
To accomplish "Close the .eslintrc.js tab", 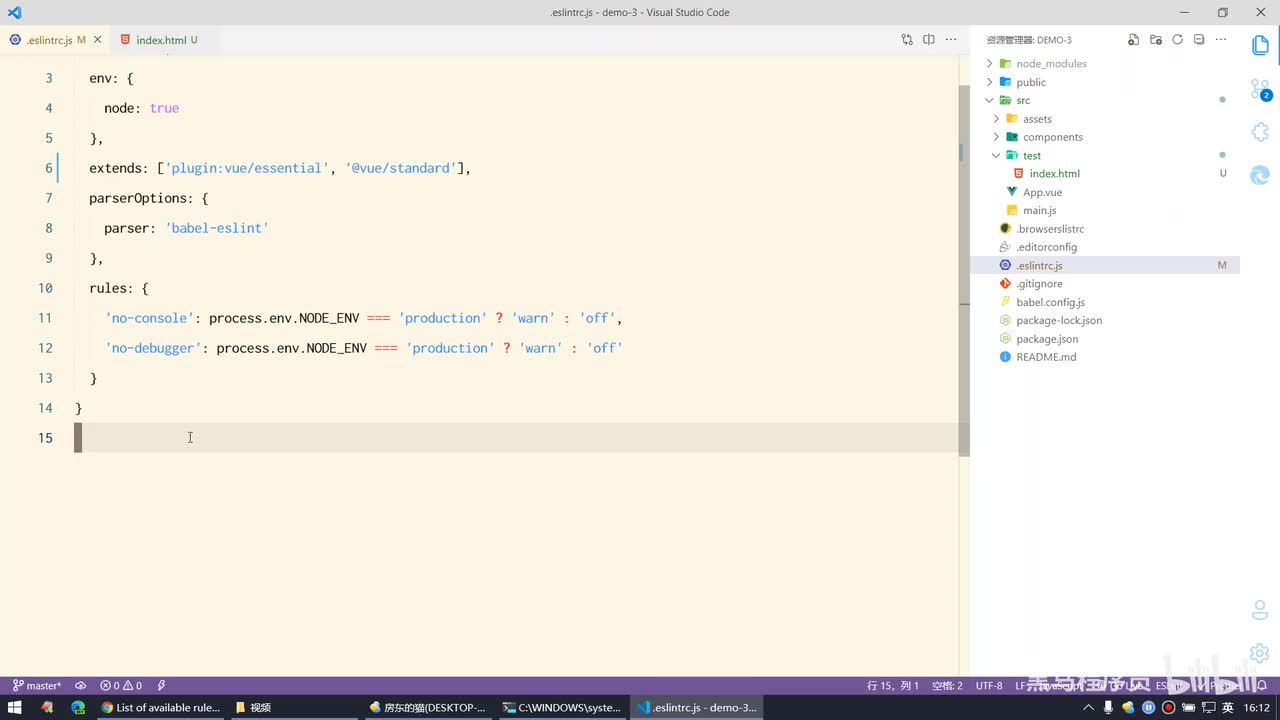I will (x=98, y=40).
